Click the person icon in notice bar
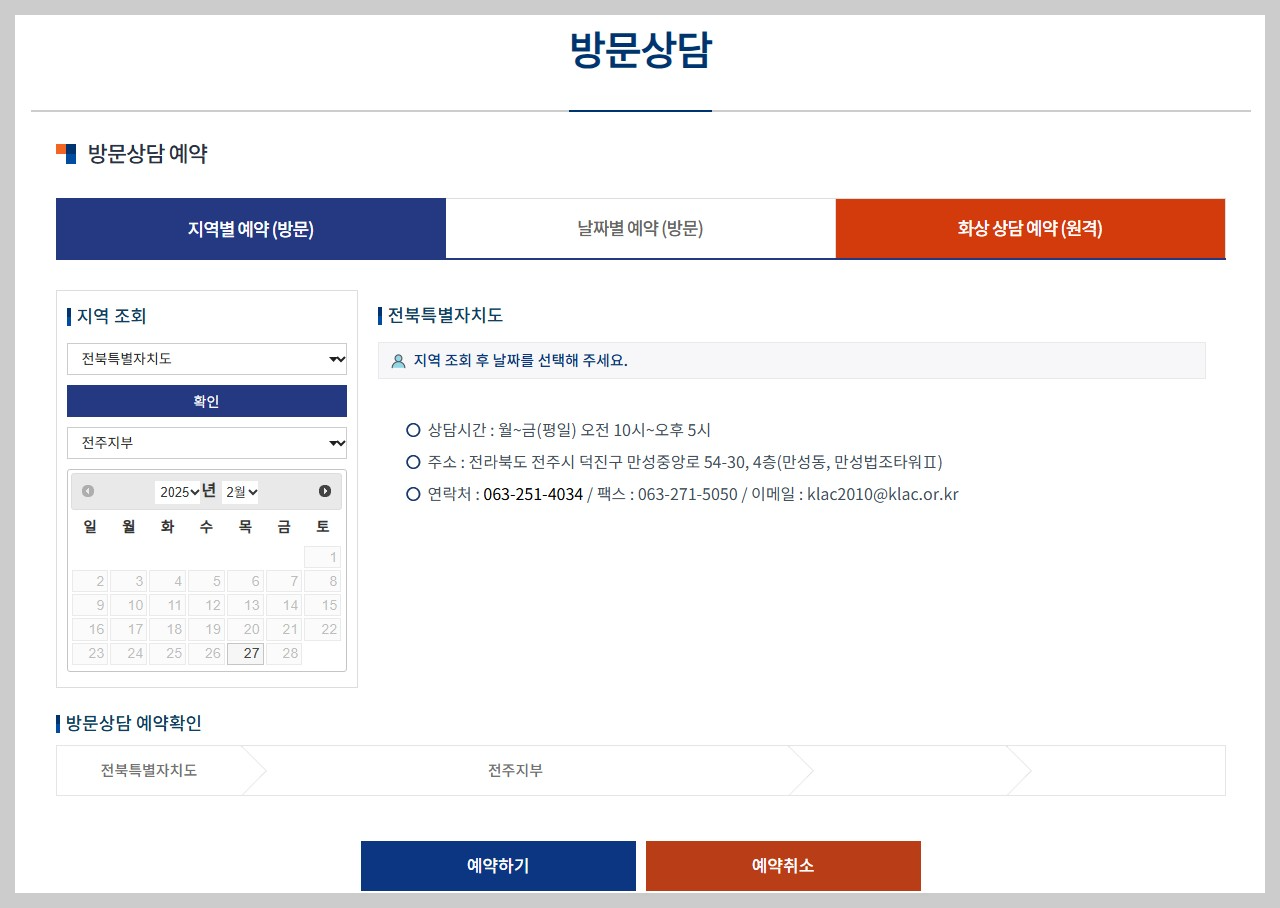1280x908 pixels. 398,361
